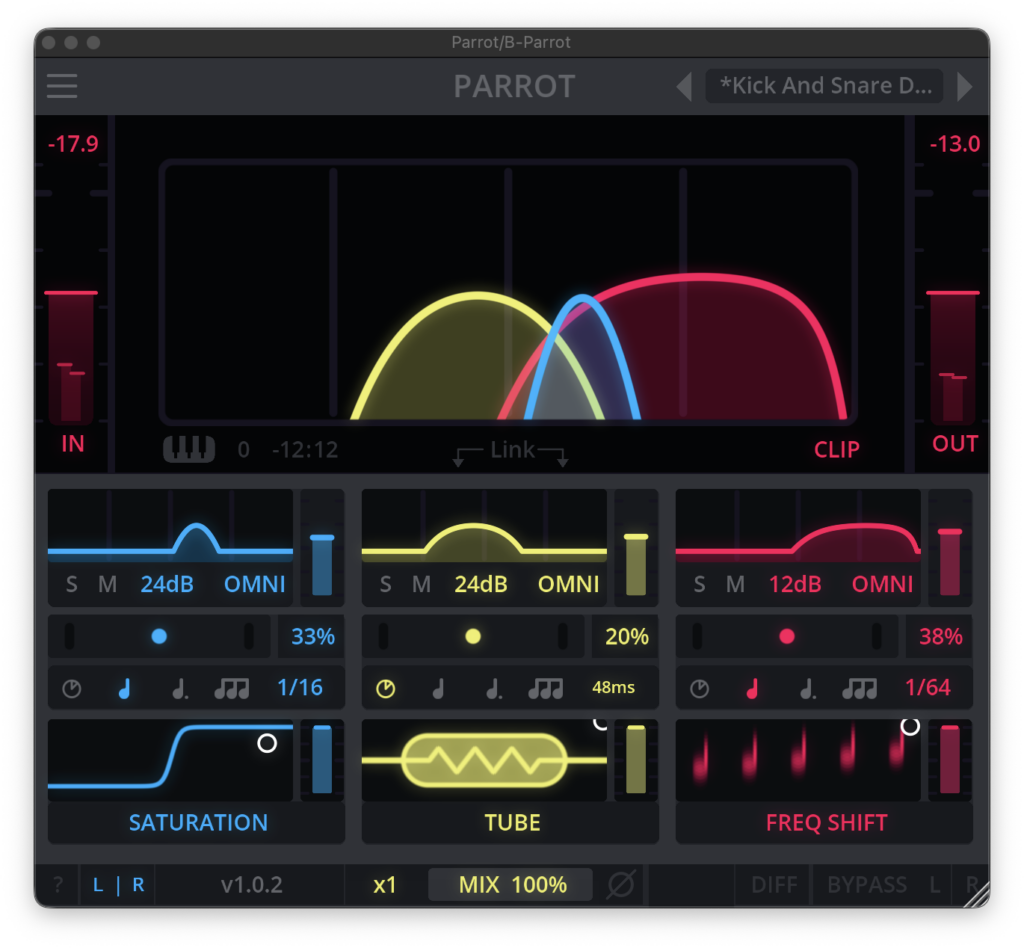Solo the blue Saturation band

coord(72,584)
